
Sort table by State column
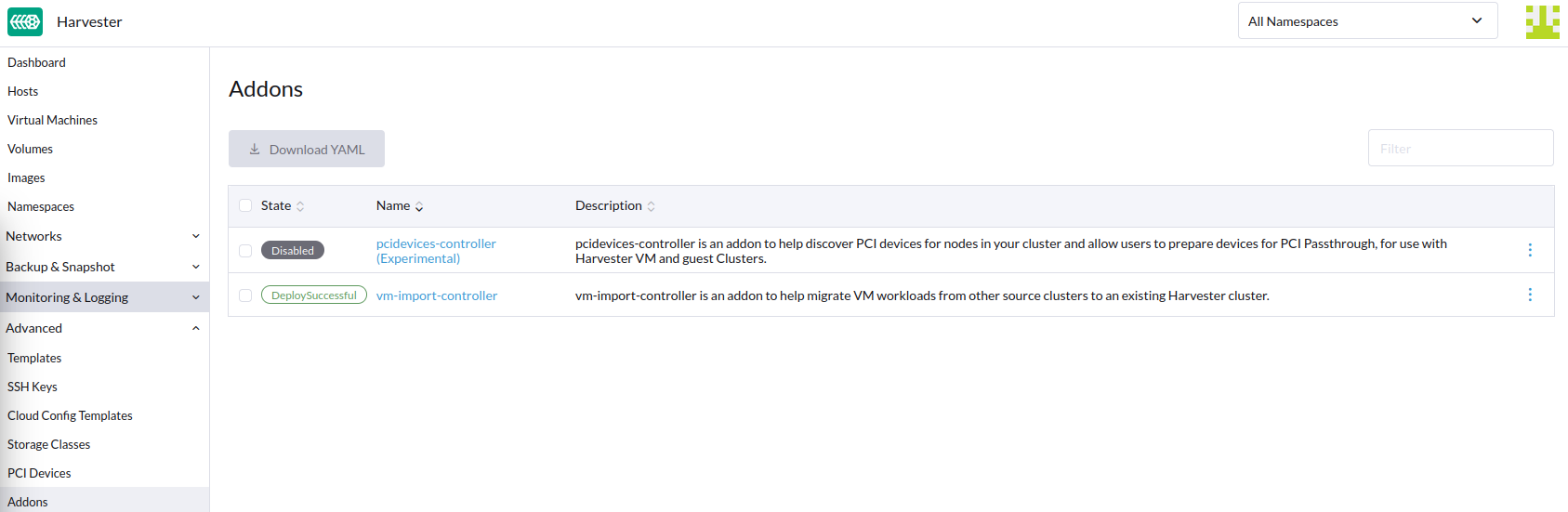pos(283,205)
